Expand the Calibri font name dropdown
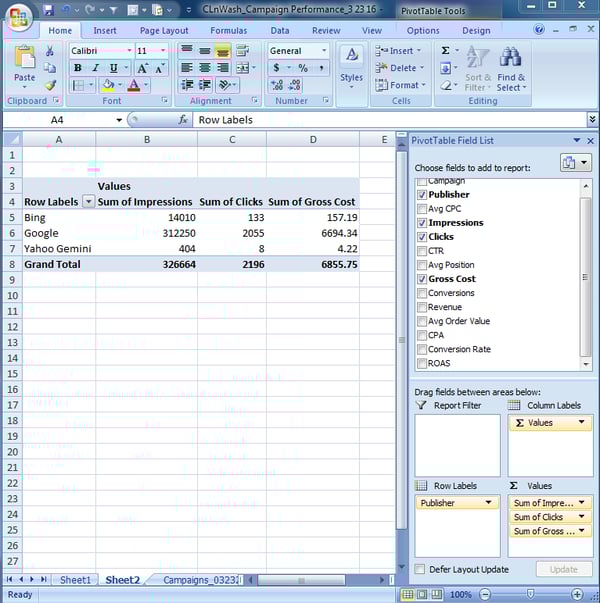The image size is (600, 603). 127,51
